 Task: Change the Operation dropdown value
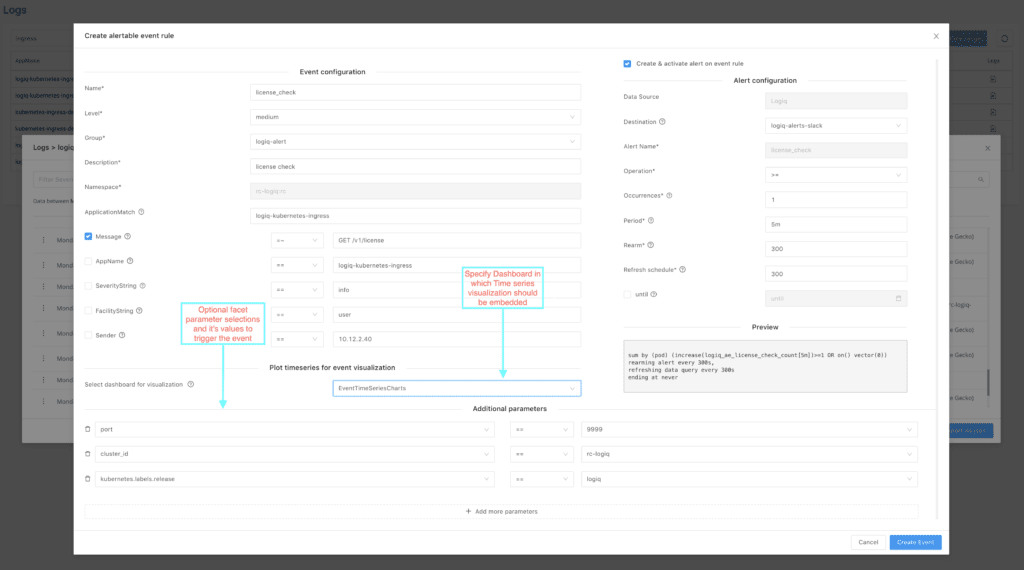(836, 175)
